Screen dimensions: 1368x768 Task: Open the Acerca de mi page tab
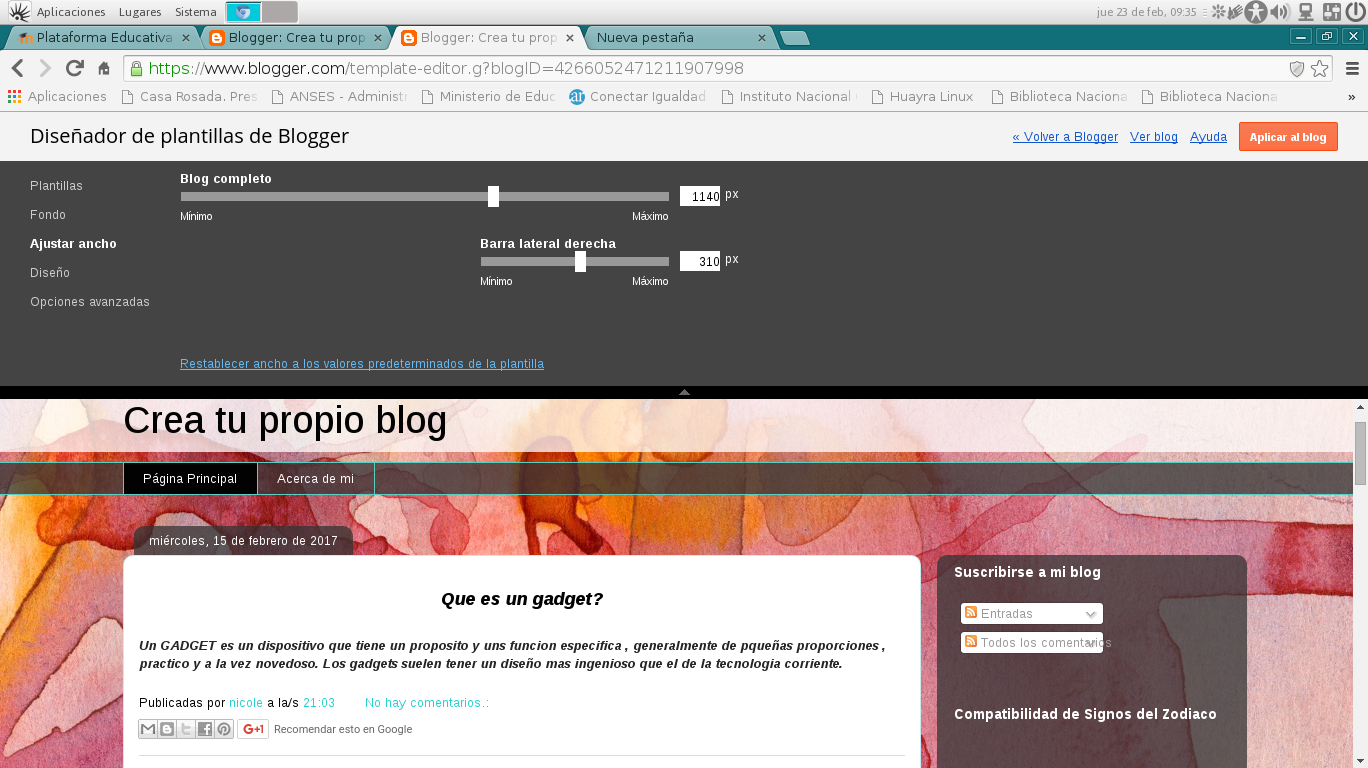point(316,479)
